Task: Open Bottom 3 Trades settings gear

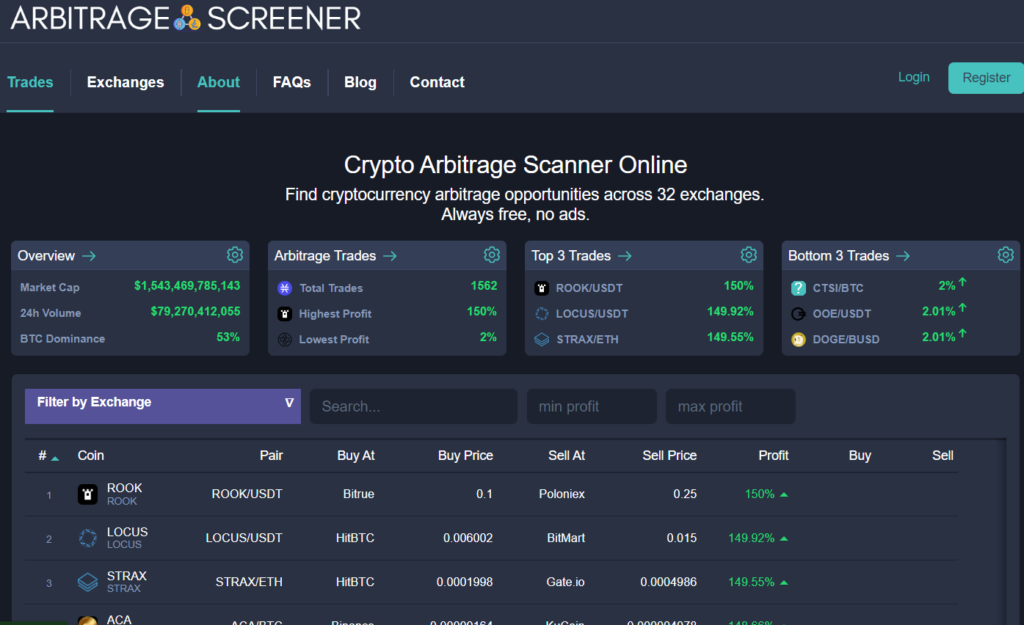Action: click(1006, 255)
